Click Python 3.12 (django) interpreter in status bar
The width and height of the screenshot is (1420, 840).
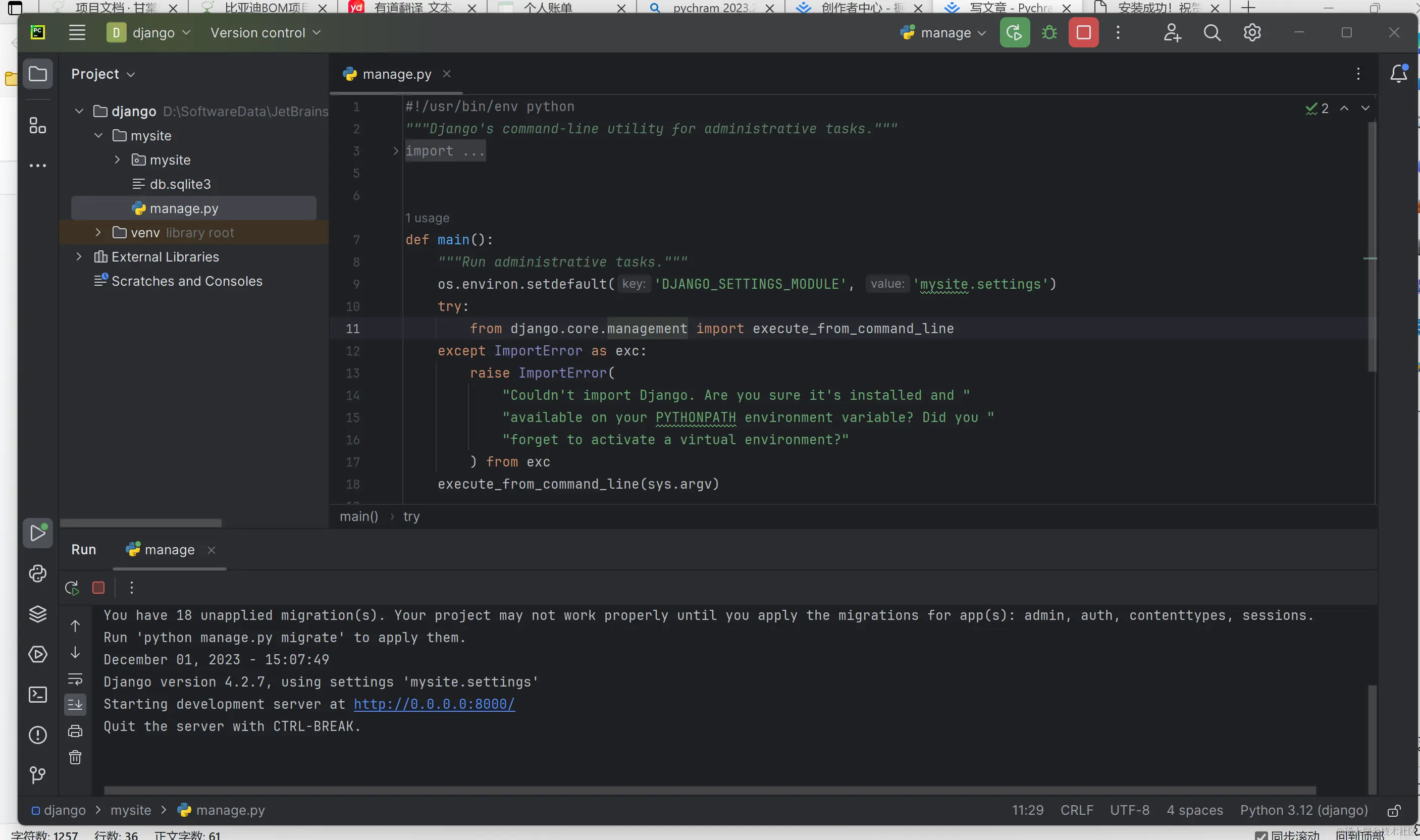coord(1303,810)
